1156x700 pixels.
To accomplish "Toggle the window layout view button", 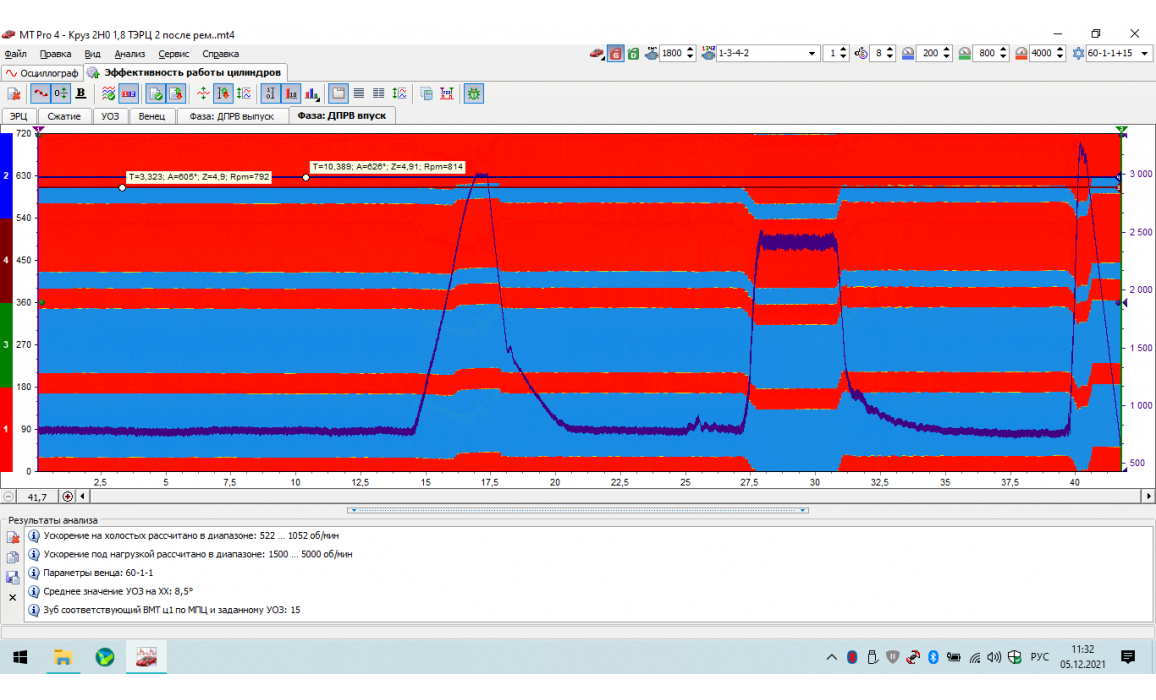I will 338,94.
